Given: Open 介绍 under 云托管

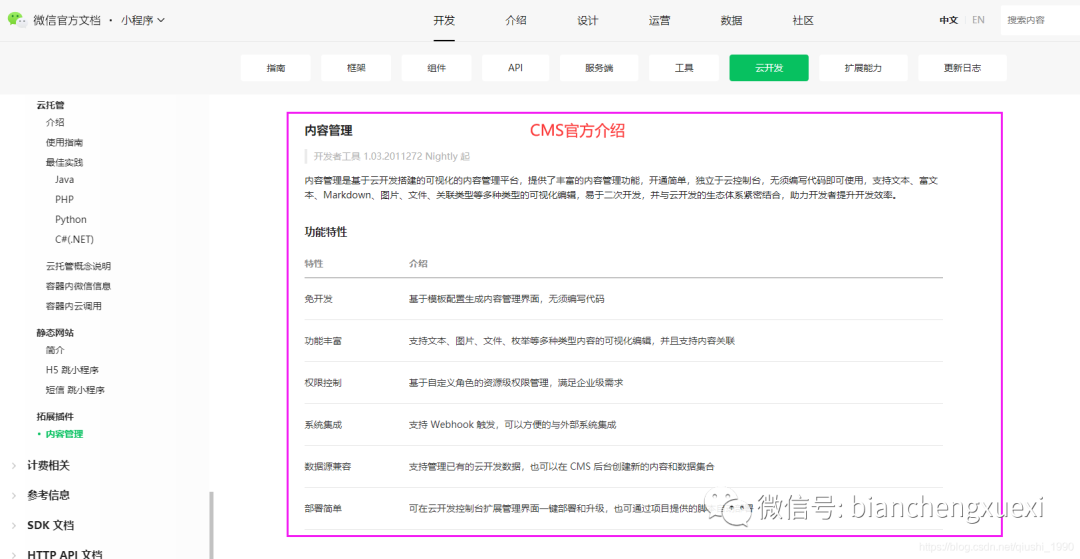Looking at the screenshot, I should point(55,123).
